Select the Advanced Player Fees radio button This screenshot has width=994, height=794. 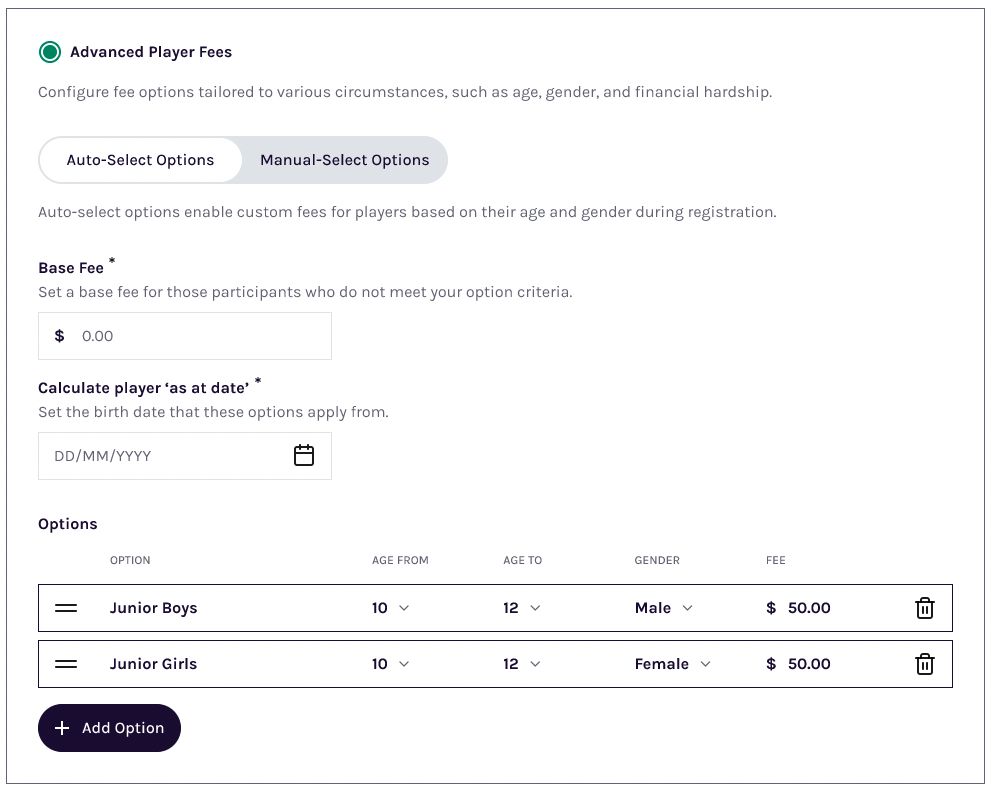(x=50, y=52)
